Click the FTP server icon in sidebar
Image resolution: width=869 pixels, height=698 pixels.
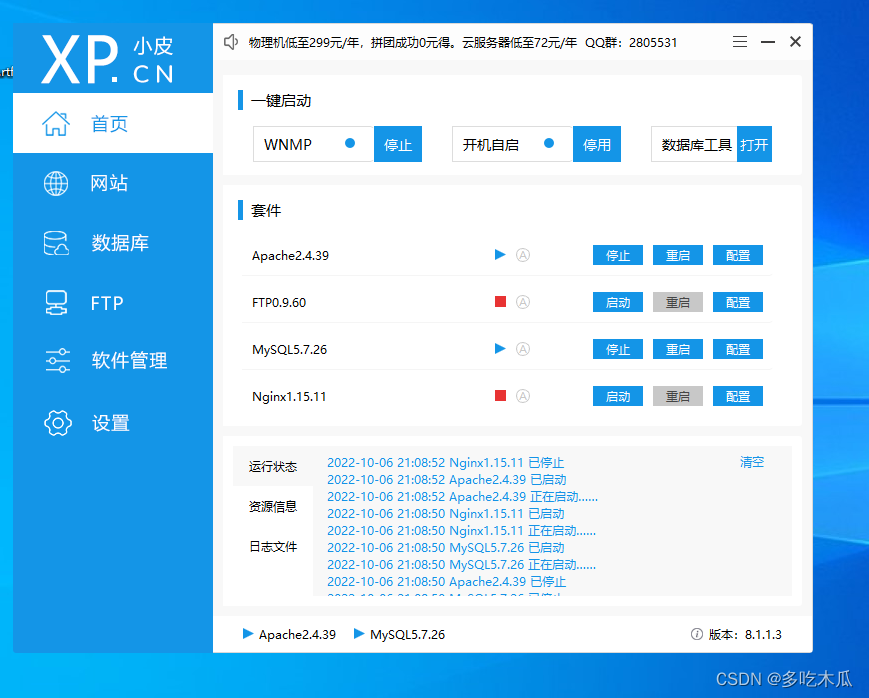pos(56,303)
